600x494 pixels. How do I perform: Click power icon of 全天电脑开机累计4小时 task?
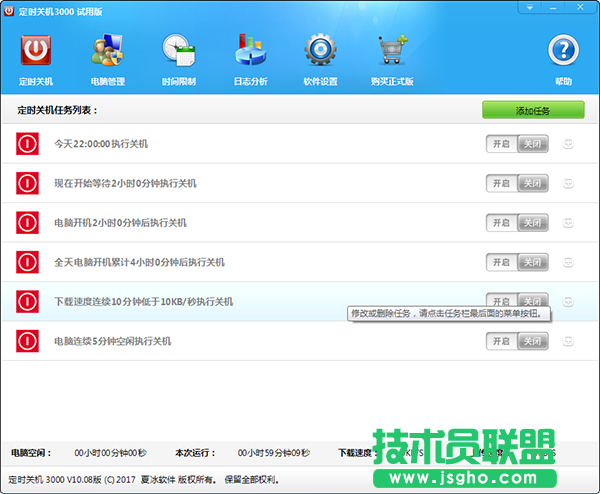[x=27, y=262]
